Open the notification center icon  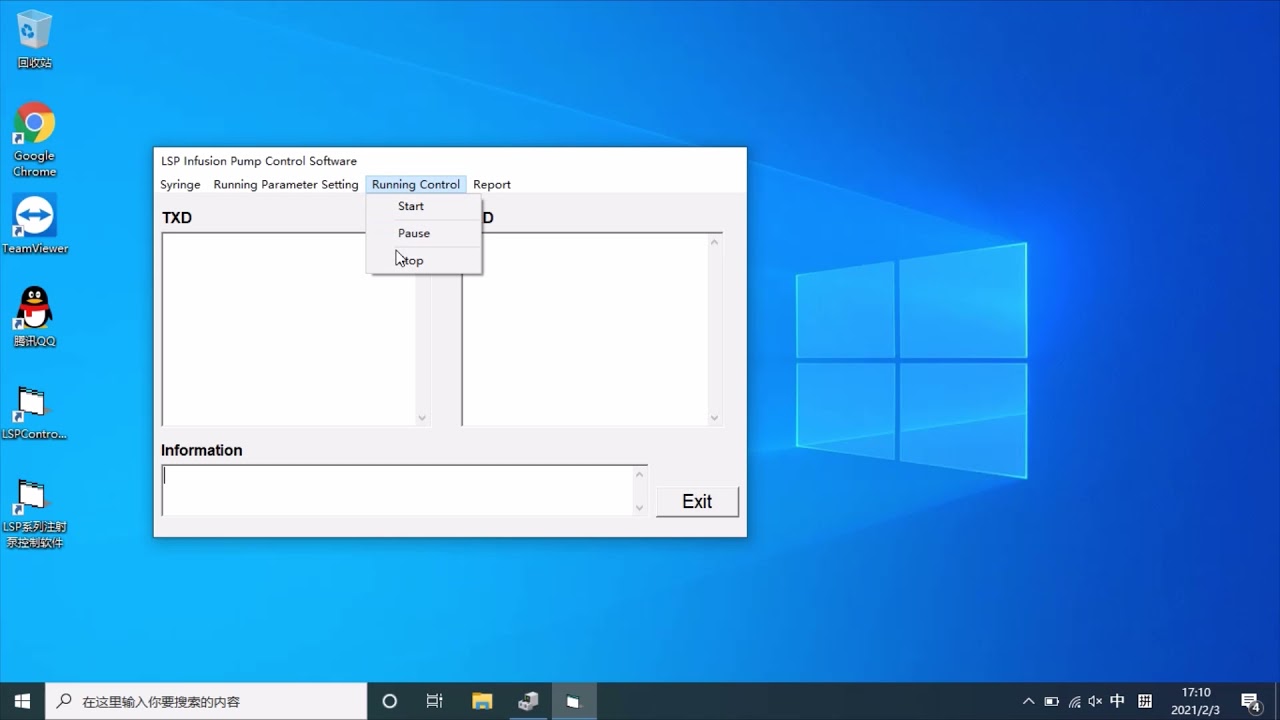pos(1250,702)
